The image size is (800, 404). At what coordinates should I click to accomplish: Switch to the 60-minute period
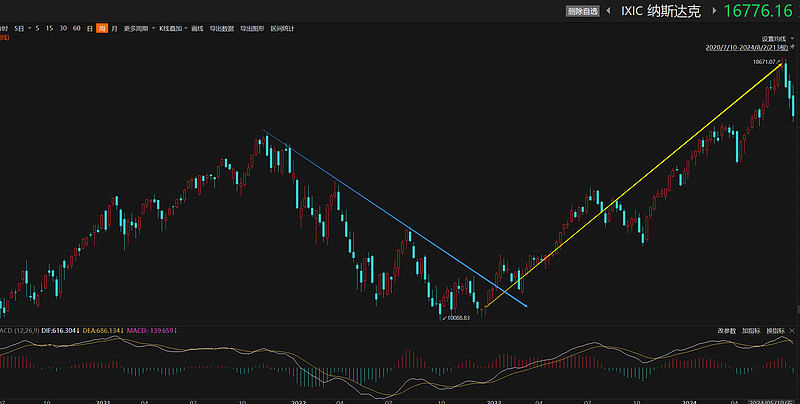(x=77, y=29)
